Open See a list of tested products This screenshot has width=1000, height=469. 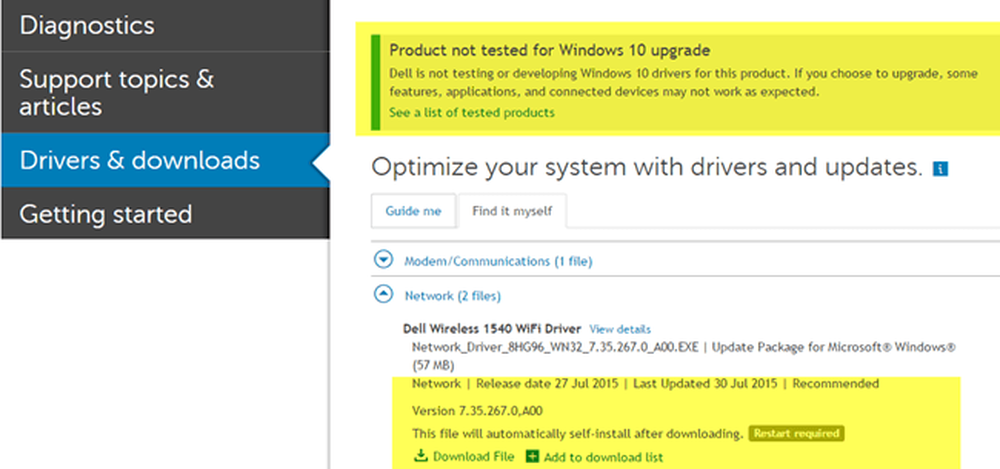471,113
